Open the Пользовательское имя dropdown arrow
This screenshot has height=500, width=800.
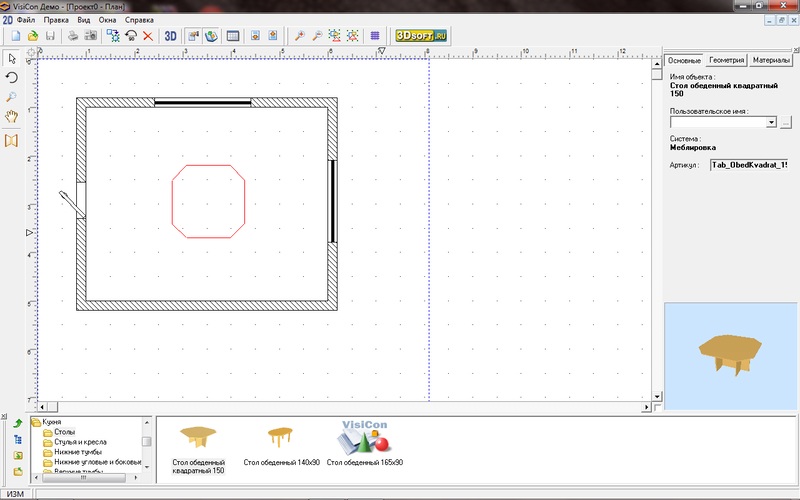coord(771,122)
